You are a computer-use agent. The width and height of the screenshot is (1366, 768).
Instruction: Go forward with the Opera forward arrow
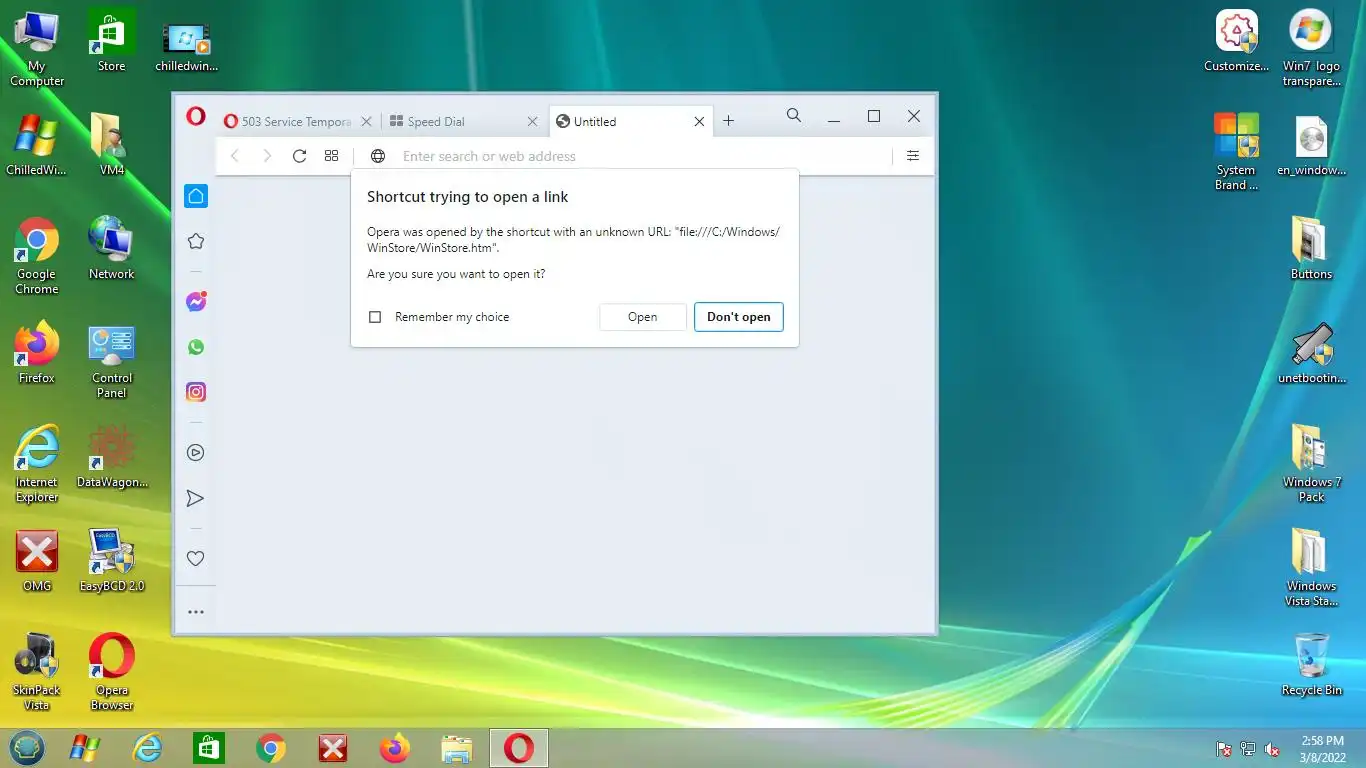click(x=267, y=156)
